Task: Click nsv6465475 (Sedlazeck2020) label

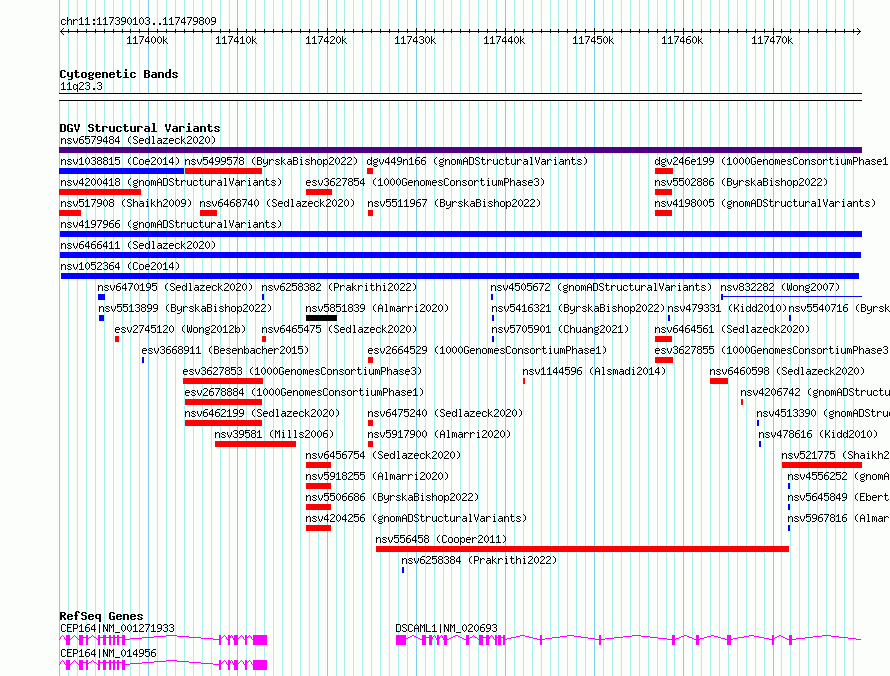Action: tap(339, 329)
